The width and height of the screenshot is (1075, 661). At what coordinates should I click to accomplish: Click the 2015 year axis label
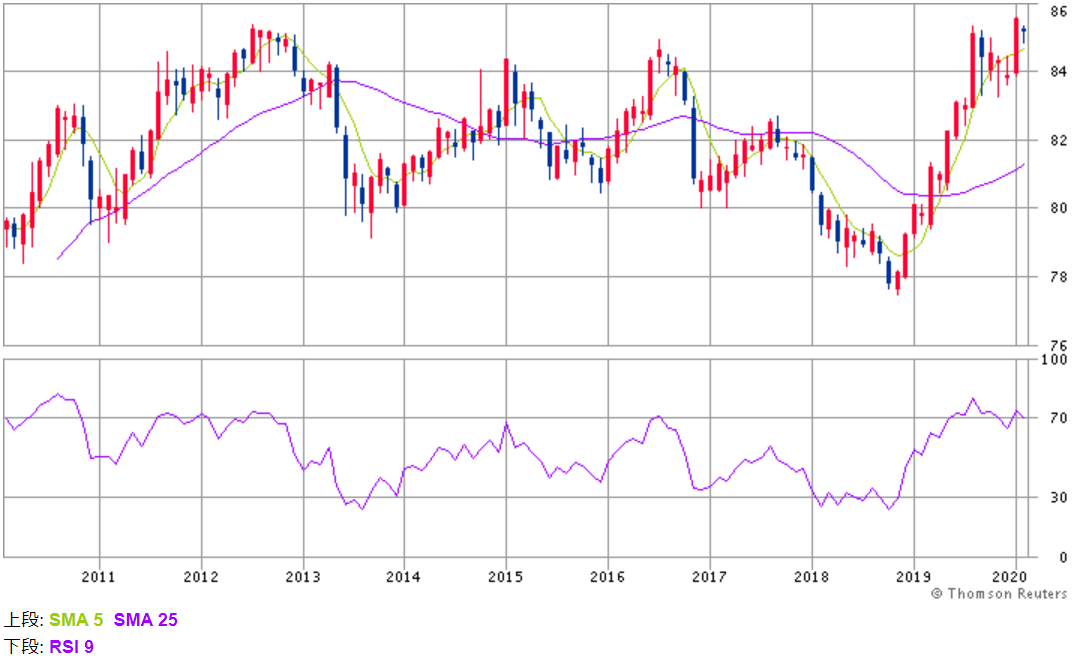505,577
